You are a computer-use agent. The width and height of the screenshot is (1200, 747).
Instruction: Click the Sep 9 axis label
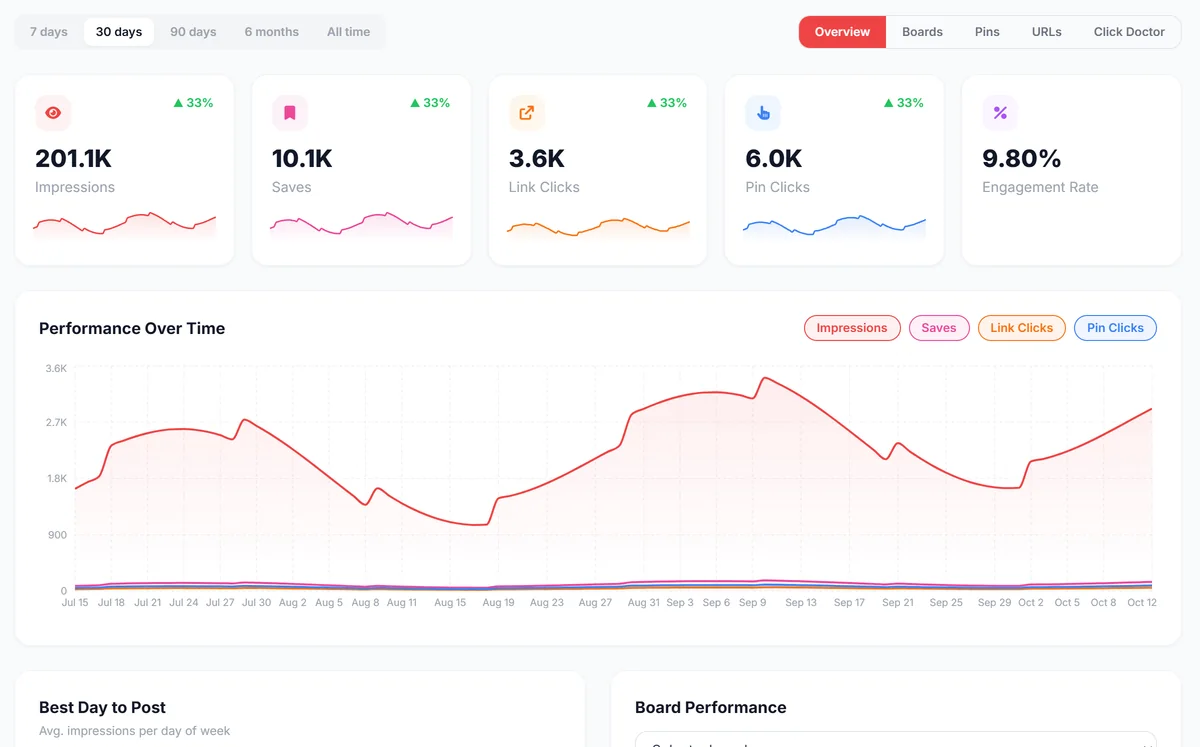click(x=753, y=603)
